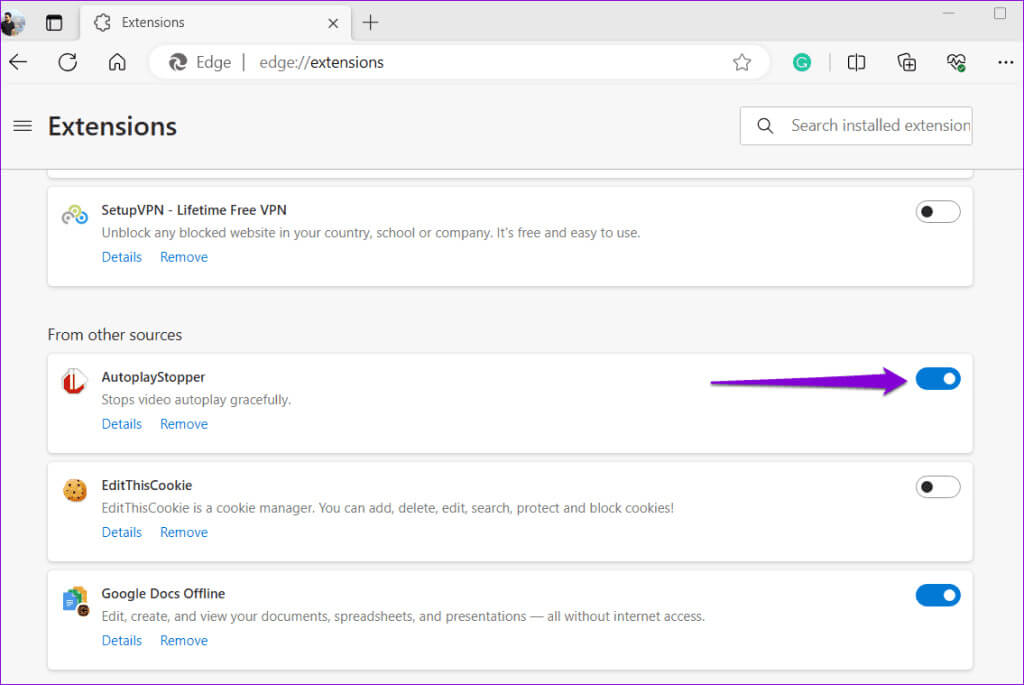This screenshot has width=1024, height=685.
Task: Click the edge://extensions address bar
Action: tap(460, 63)
